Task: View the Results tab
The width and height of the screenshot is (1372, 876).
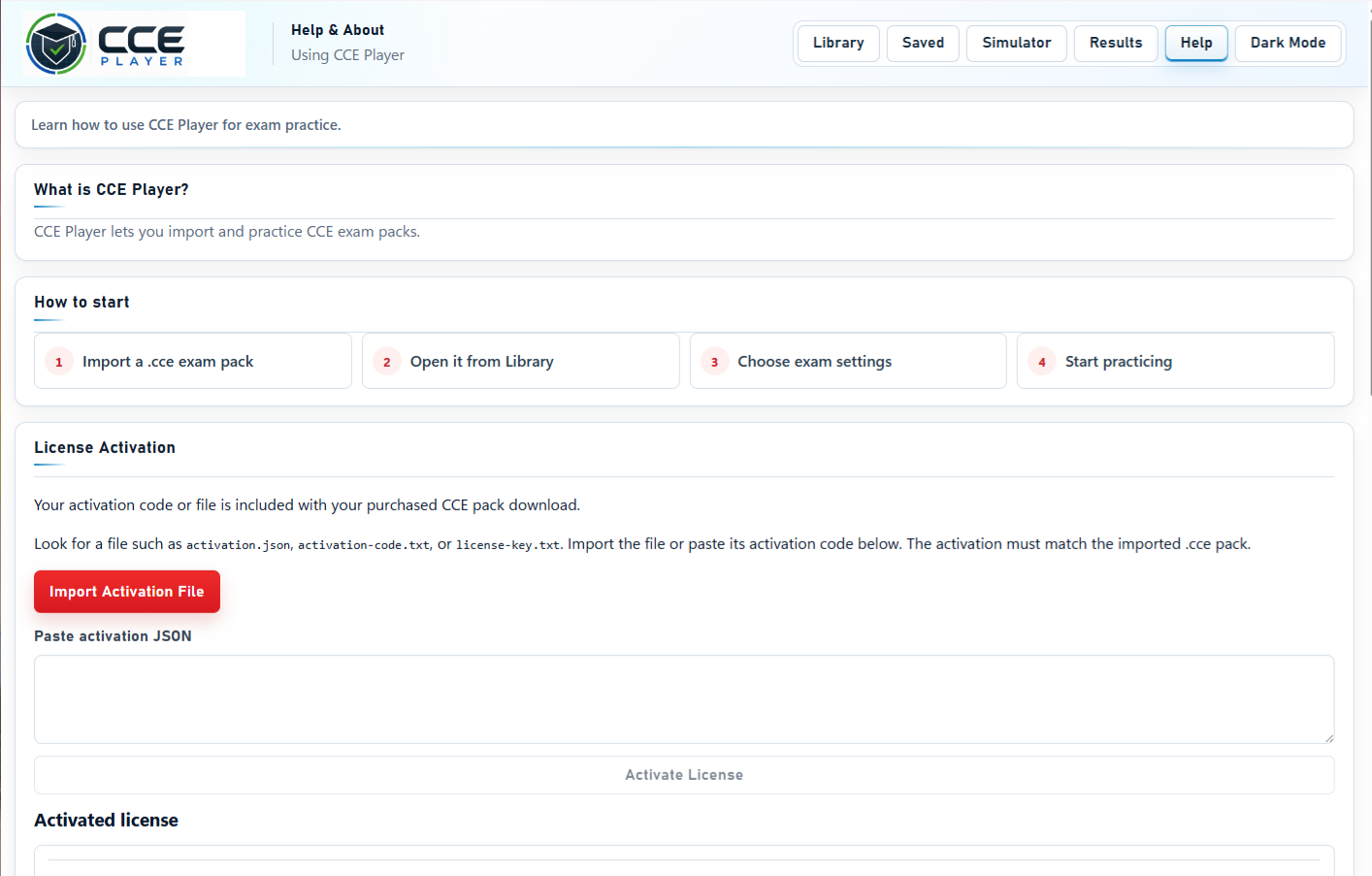Action: tap(1116, 43)
